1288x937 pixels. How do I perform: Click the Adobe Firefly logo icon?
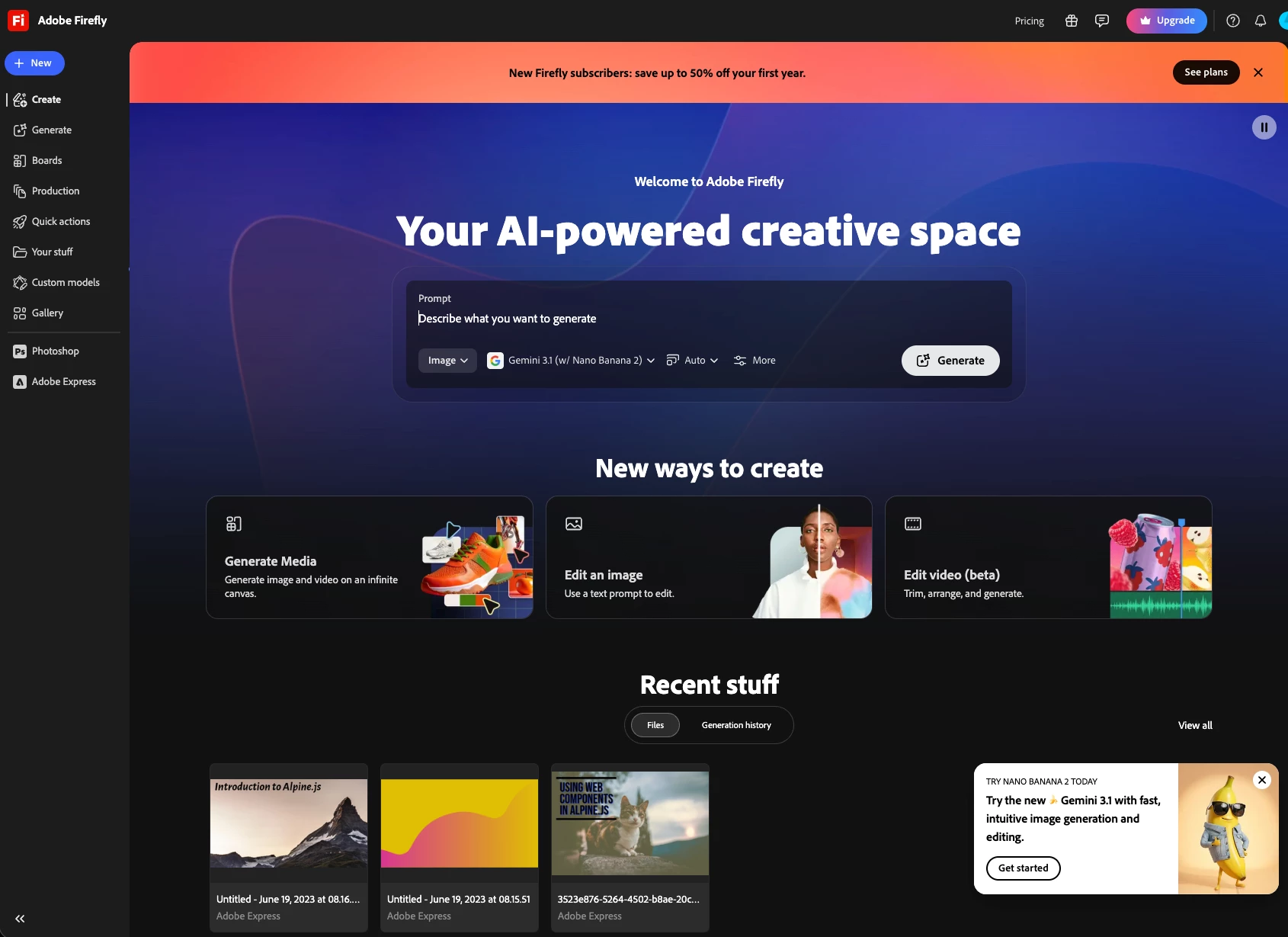(18, 21)
